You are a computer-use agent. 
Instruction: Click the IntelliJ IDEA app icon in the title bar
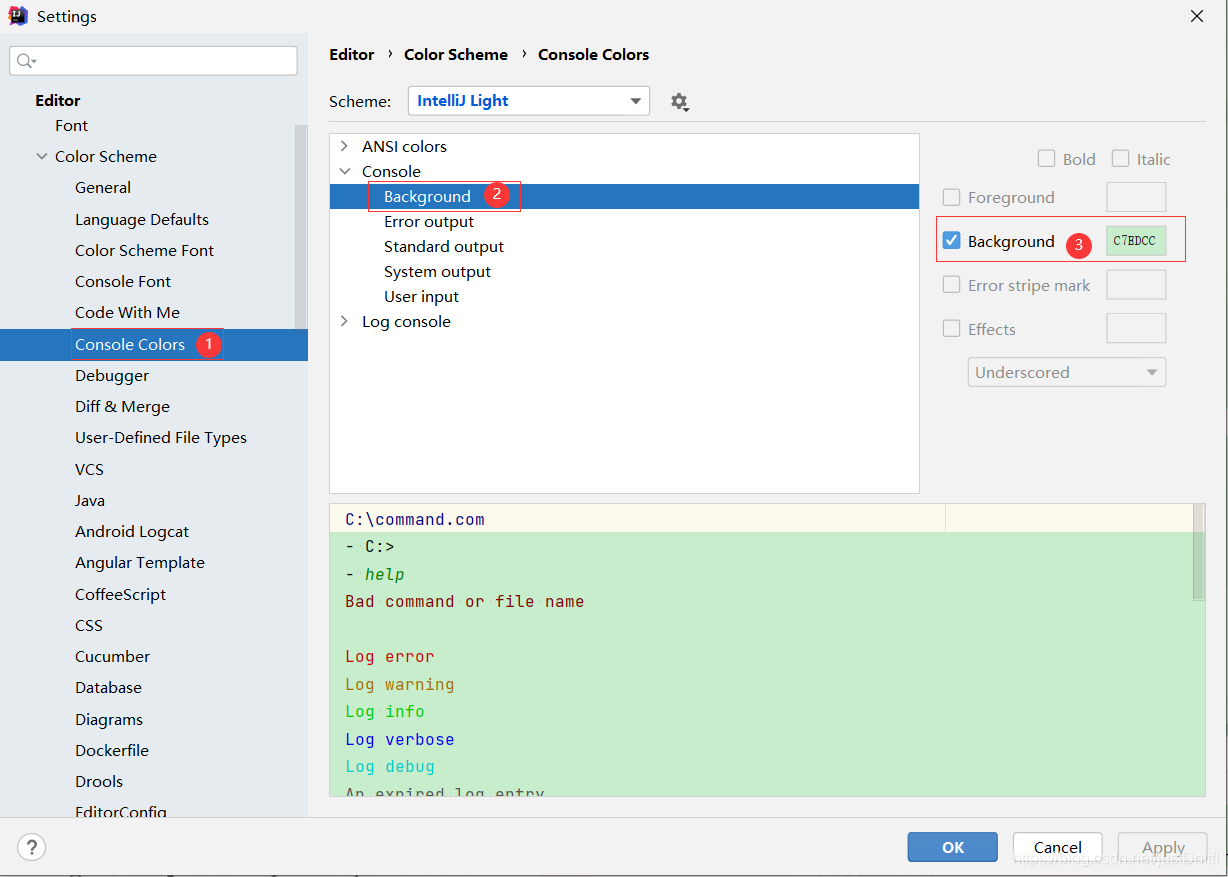coord(18,16)
